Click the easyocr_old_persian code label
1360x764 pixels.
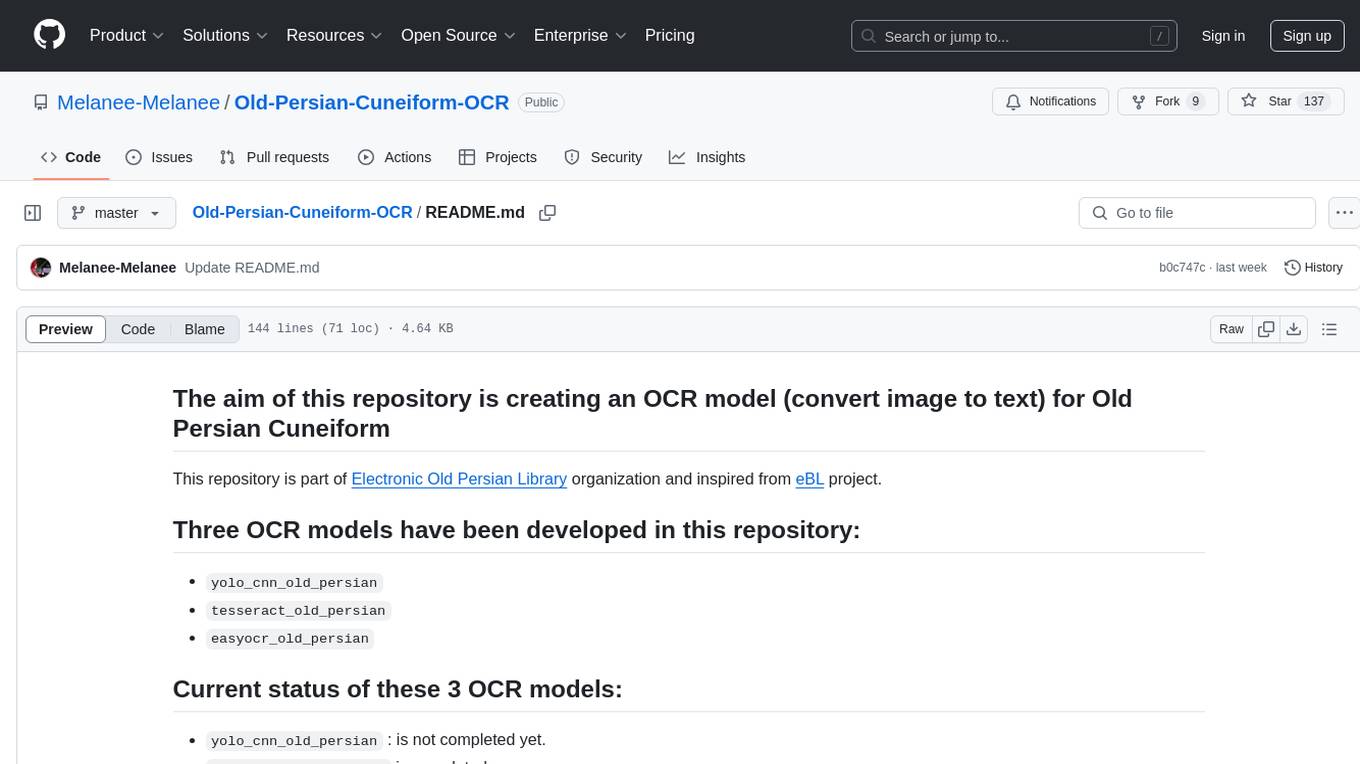click(x=290, y=639)
